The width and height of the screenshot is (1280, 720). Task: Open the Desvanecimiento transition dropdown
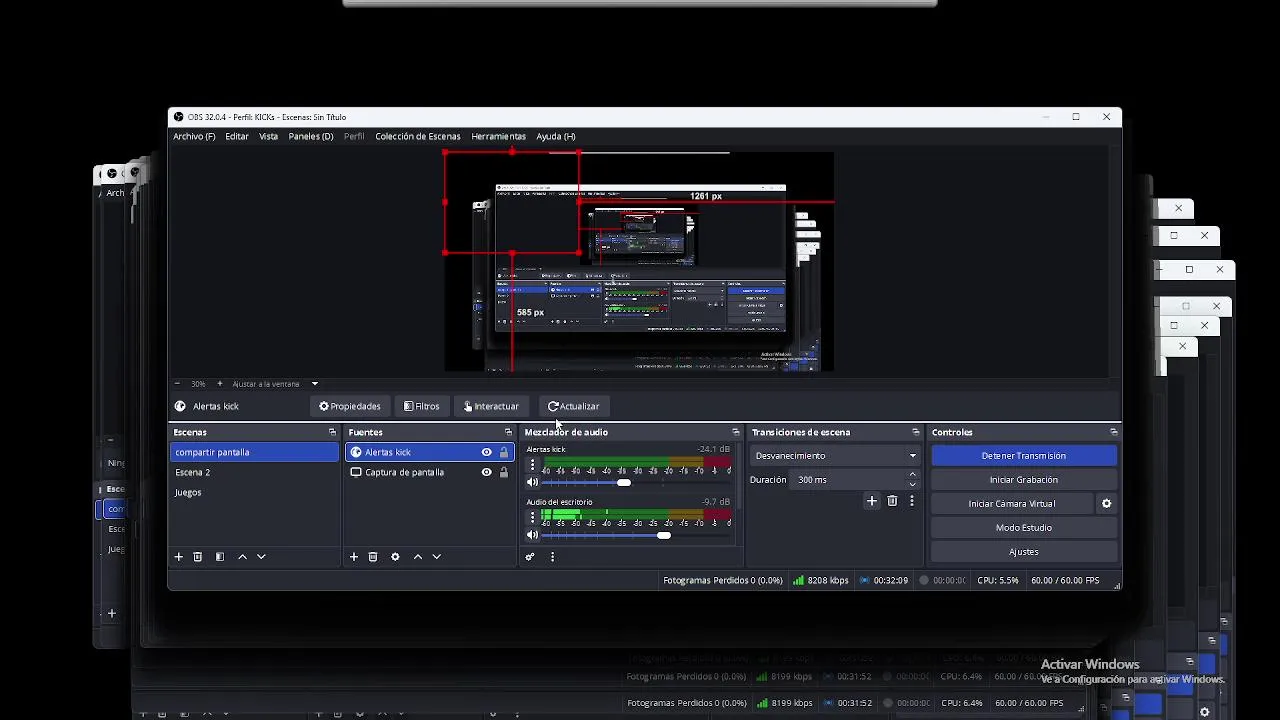[x=834, y=456]
